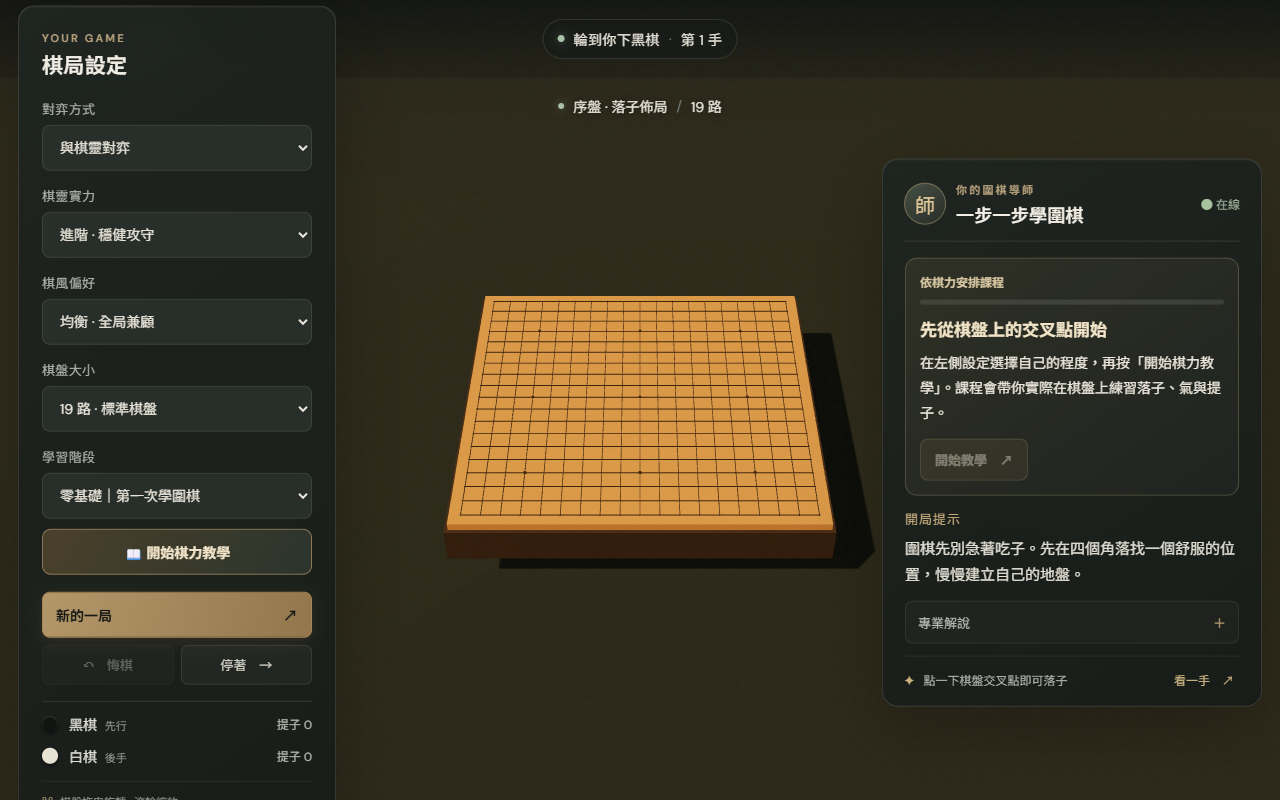This screenshot has height=800, width=1280.
Task: Click the arrow icon on 開始教學
Action: pos(1006,460)
